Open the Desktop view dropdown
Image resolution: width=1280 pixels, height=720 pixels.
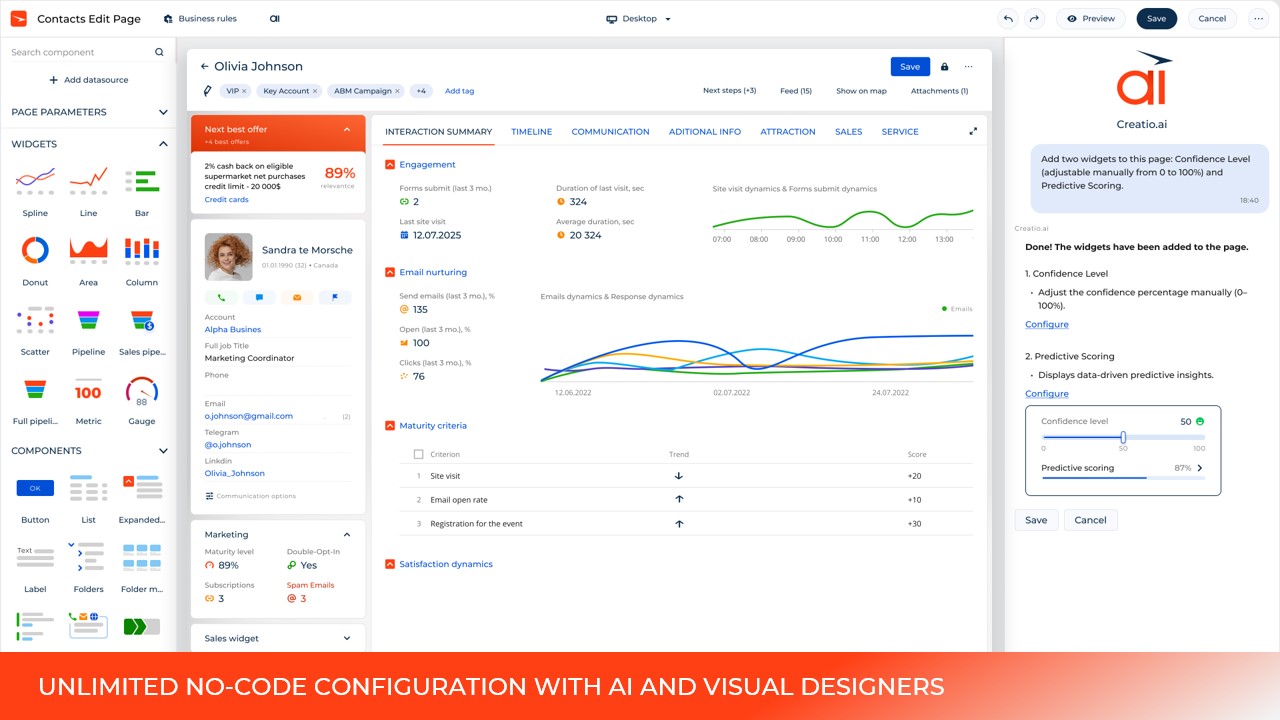(x=639, y=19)
